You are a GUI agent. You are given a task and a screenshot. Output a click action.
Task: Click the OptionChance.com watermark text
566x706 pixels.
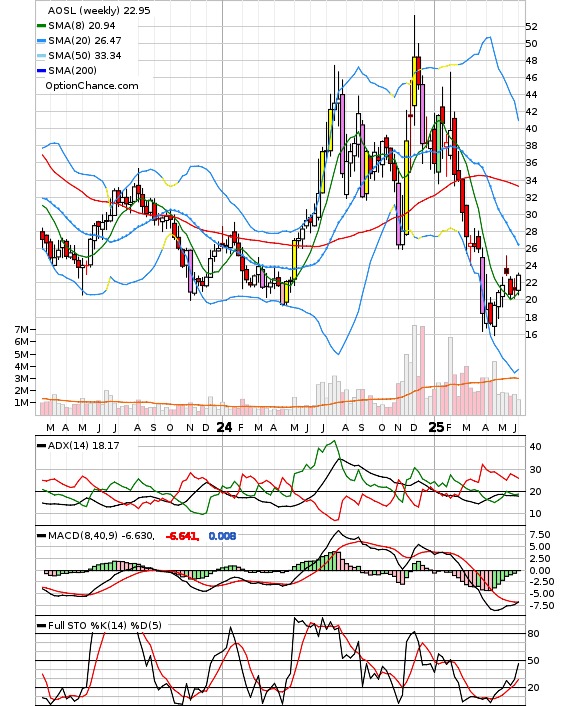(92, 86)
